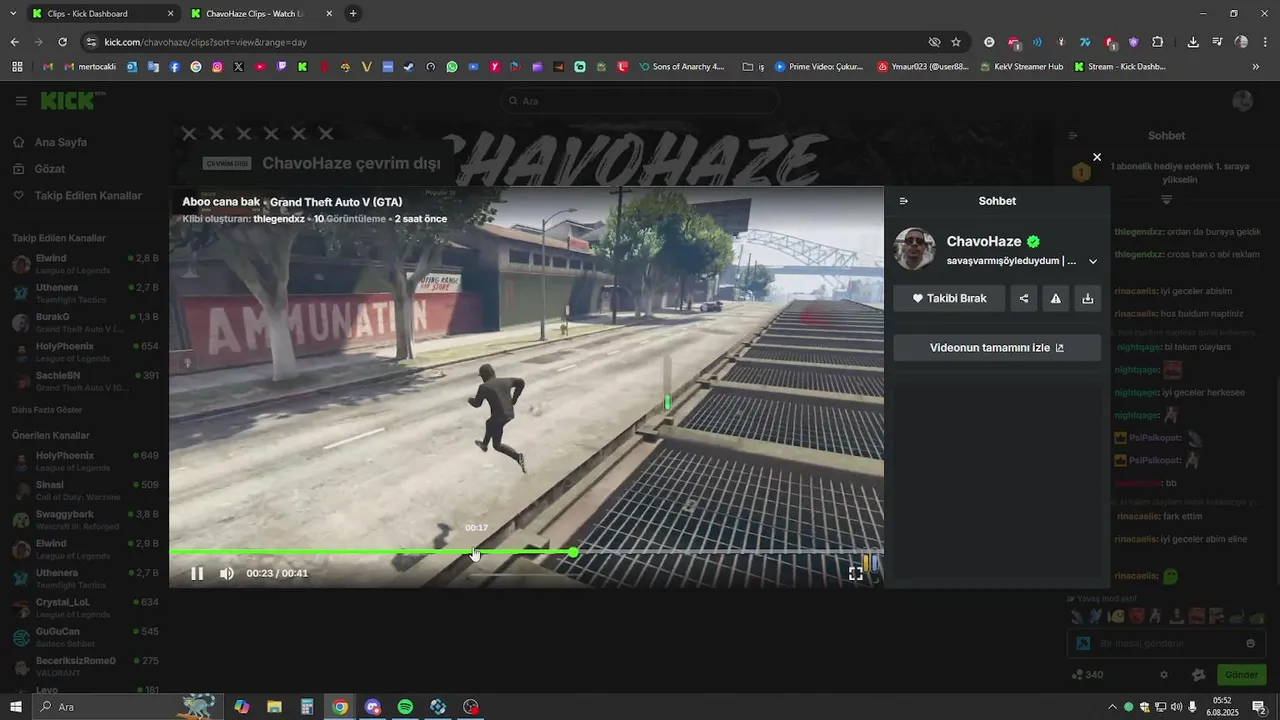Open chat settings gear icon
The height and width of the screenshot is (720, 1280).
tap(1163, 675)
